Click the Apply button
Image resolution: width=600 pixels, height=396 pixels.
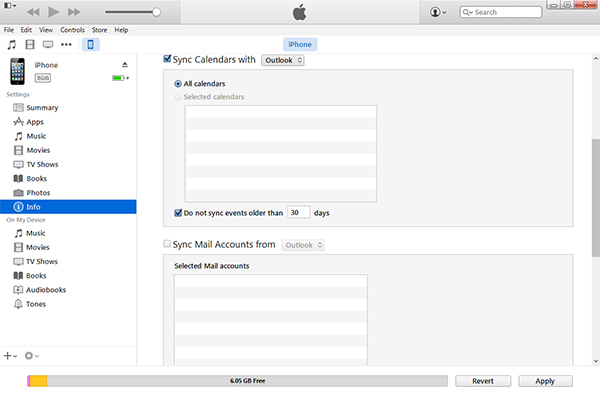coord(545,381)
